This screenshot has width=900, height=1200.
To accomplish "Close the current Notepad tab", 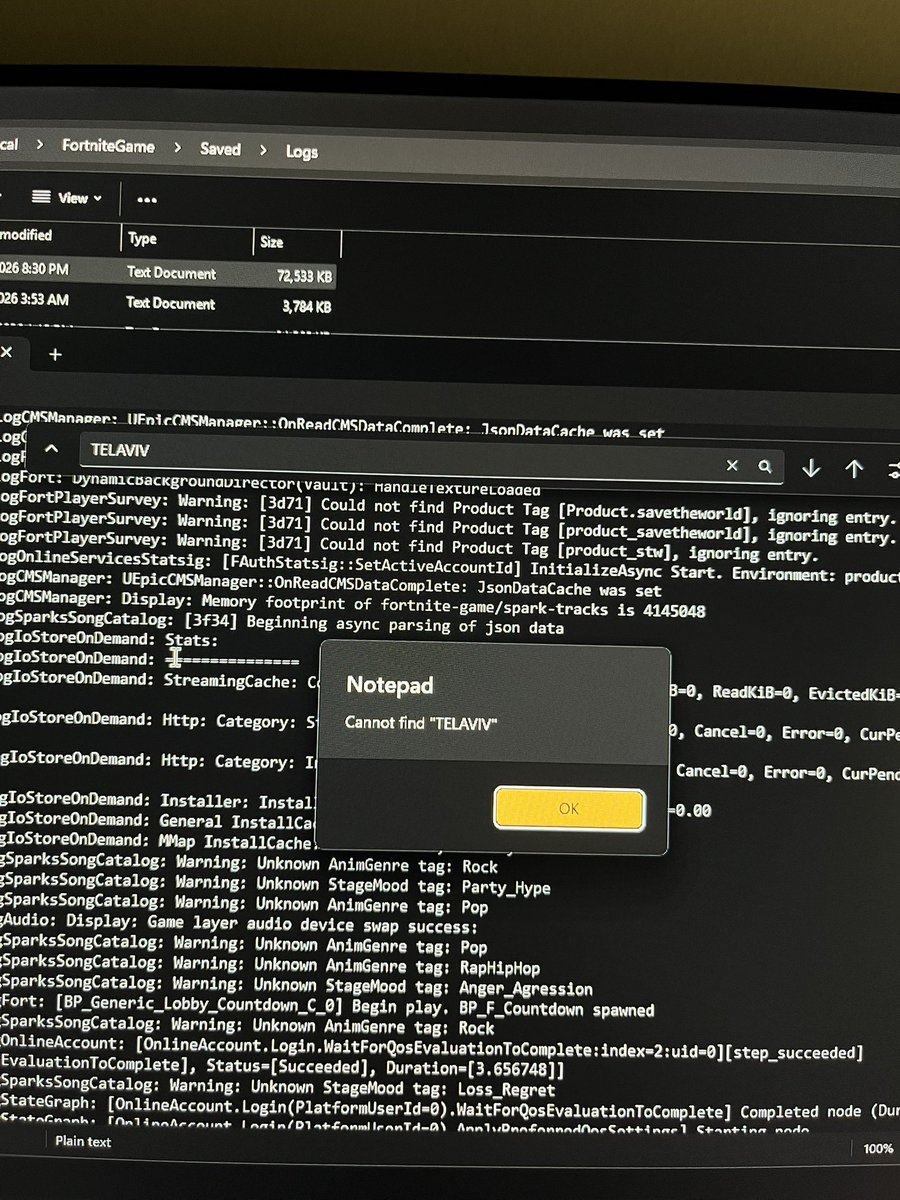I will pyautogui.click(x=6, y=353).
